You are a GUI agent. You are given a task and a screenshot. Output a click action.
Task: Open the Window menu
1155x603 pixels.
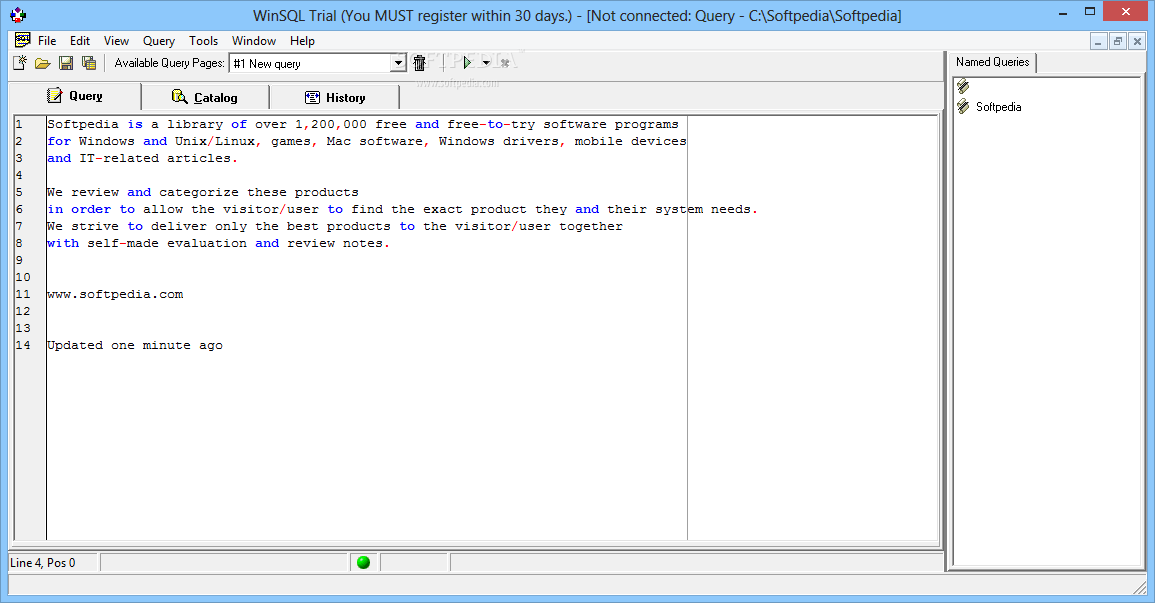coord(253,41)
